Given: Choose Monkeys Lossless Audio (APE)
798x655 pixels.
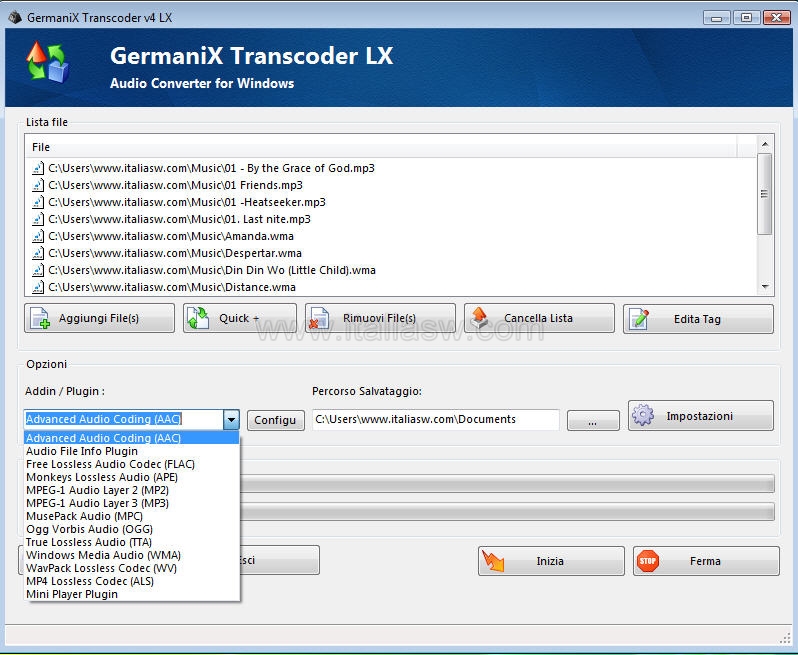Looking at the screenshot, I should [x=131, y=477].
